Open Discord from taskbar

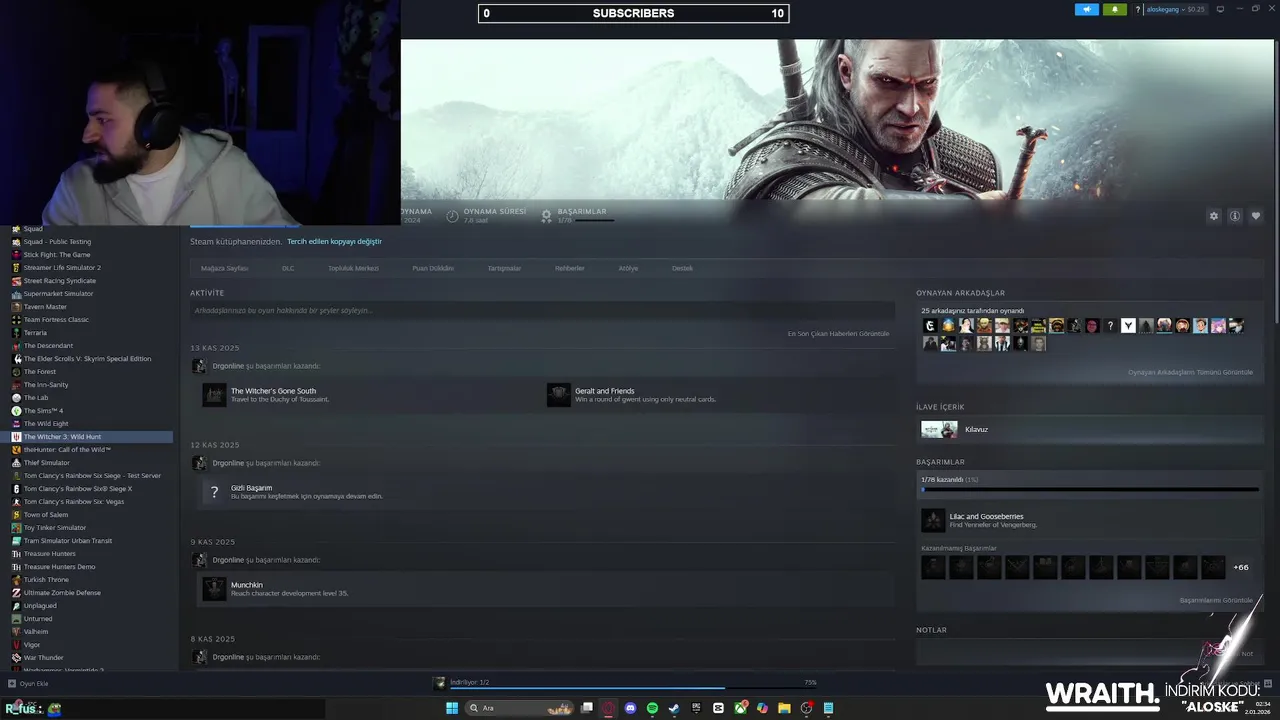[x=630, y=708]
